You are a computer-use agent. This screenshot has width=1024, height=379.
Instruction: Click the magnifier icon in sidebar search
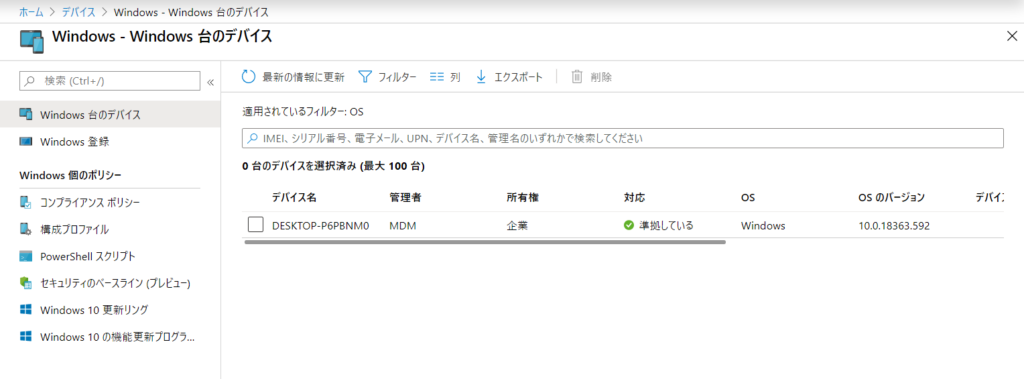coord(30,81)
